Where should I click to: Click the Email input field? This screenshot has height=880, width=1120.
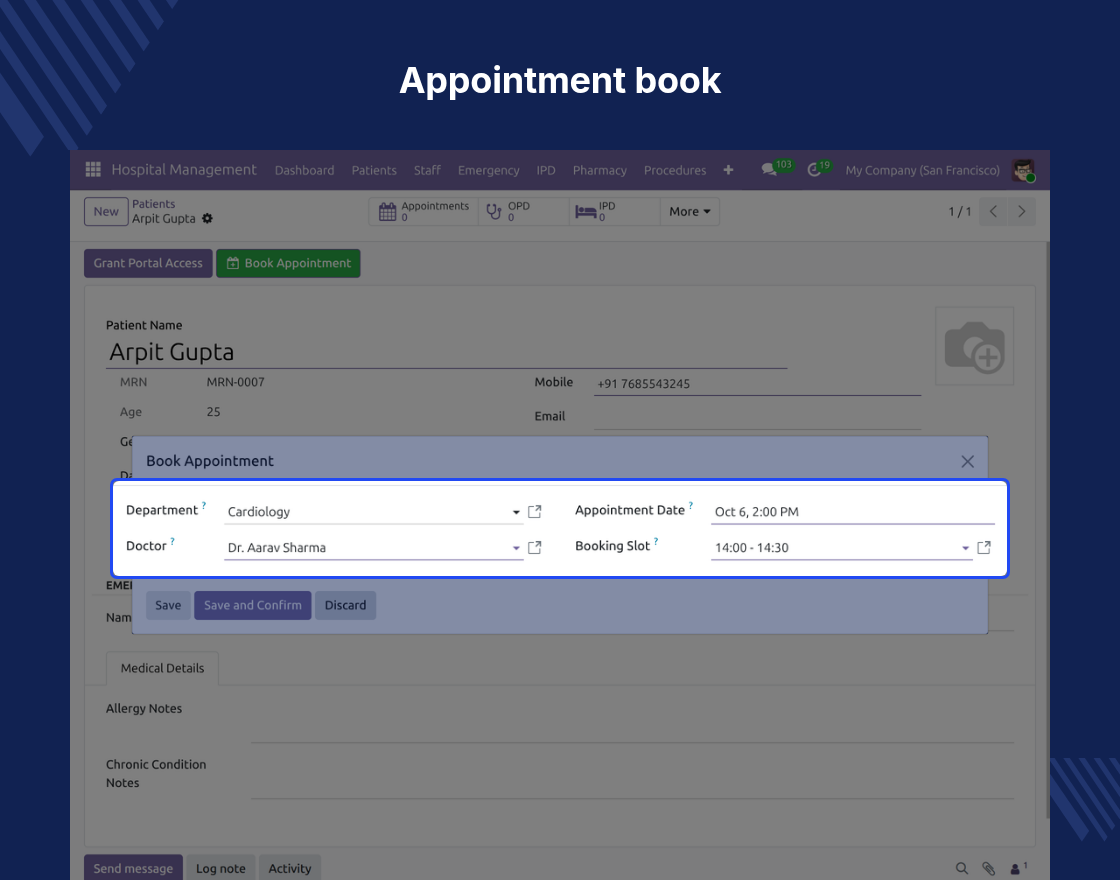point(757,417)
